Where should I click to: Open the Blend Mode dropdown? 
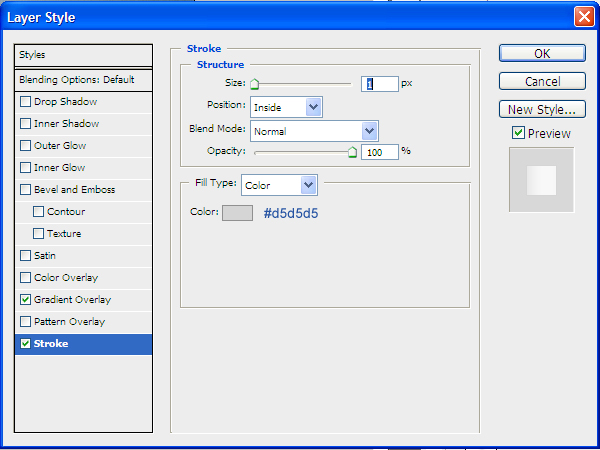coord(314,131)
